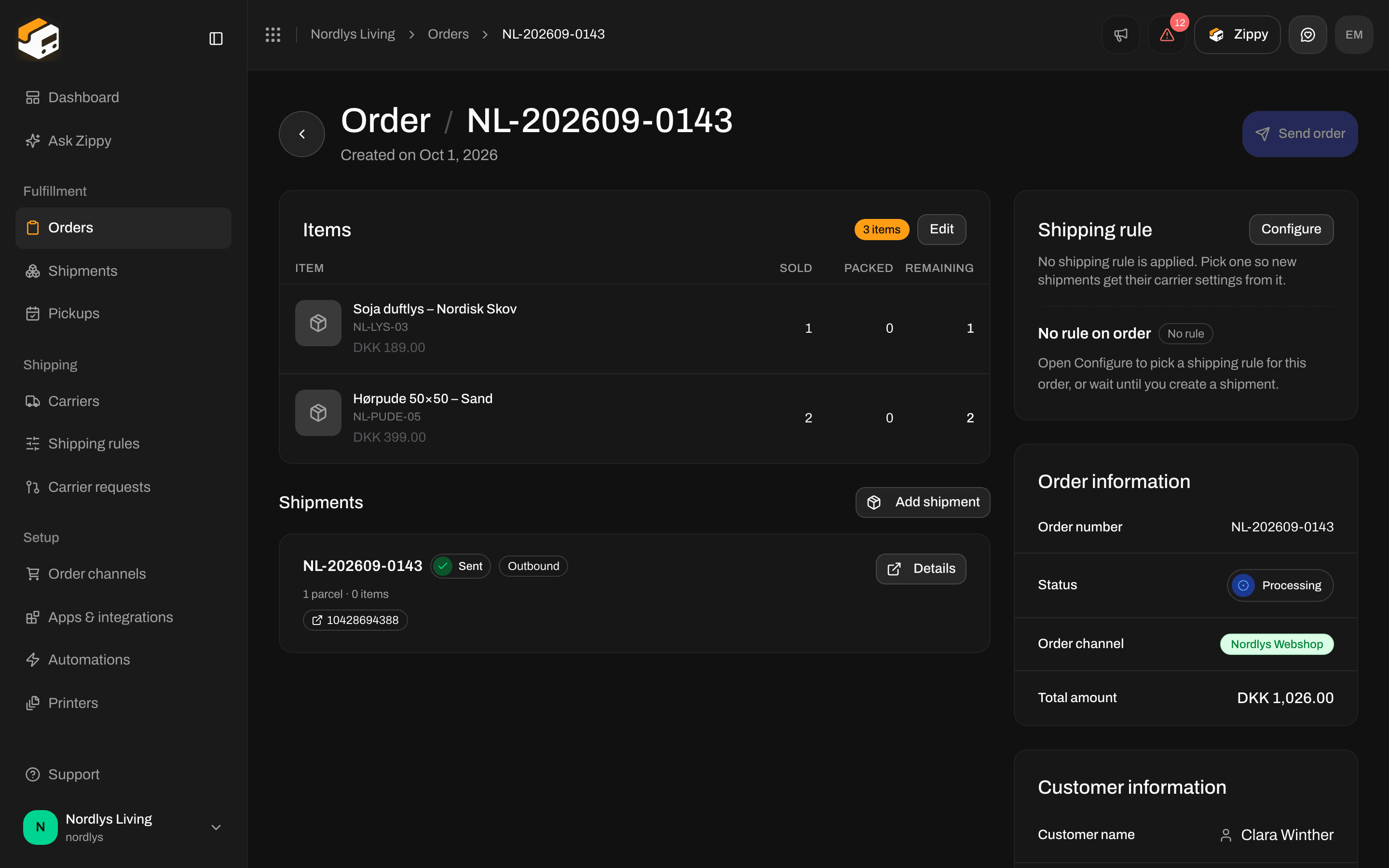
Task: Open Printers in the sidebar
Action: pos(123,703)
